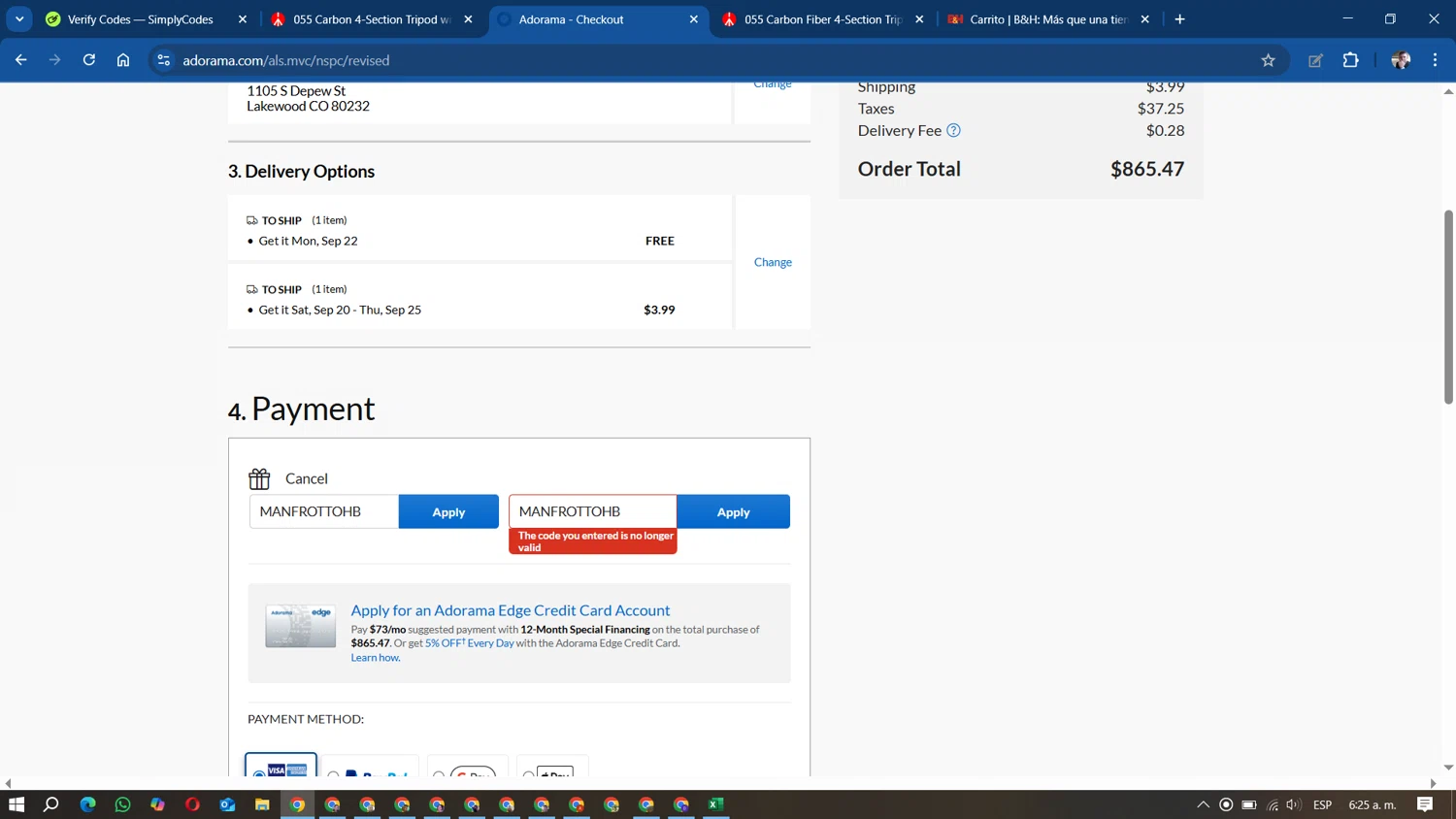Switch to Verify Codes — SimplyCodes tab

tap(141, 19)
